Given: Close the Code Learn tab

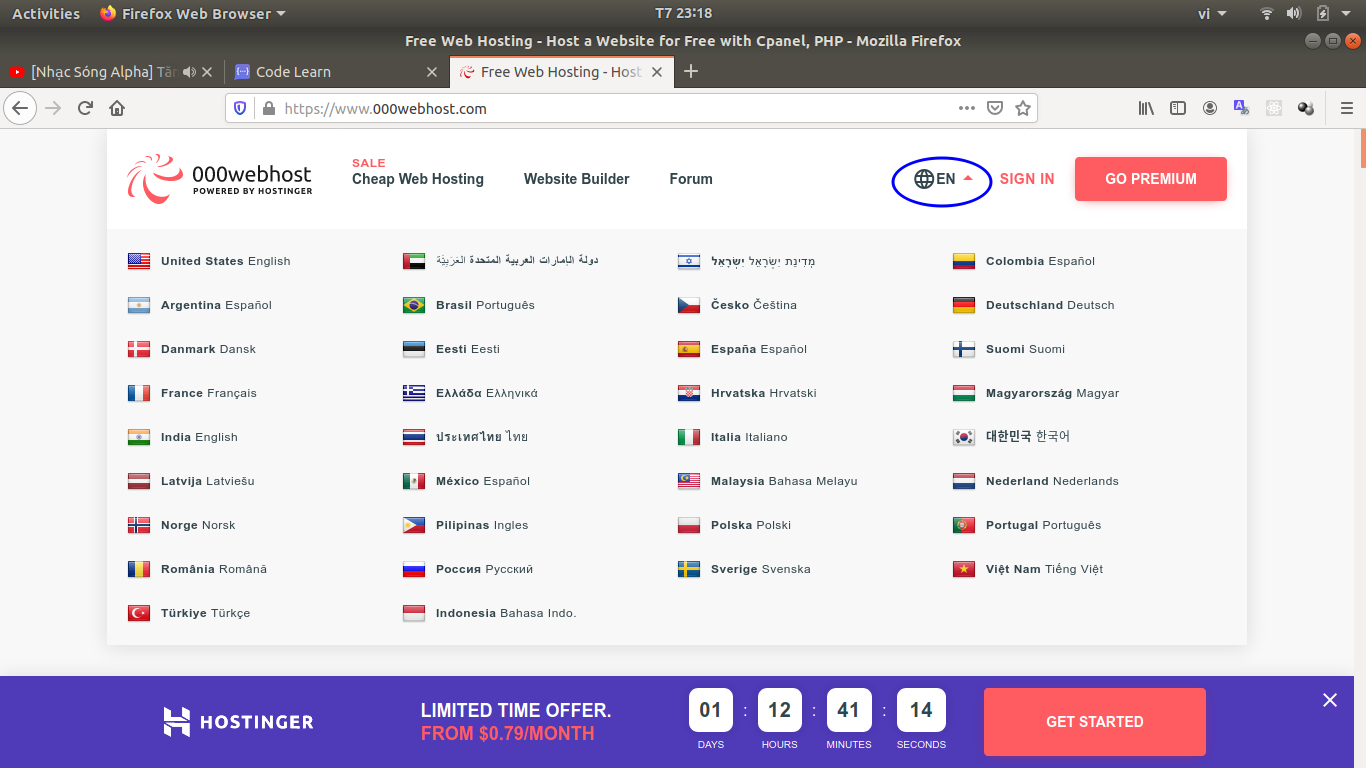Looking at the screenshot, I should coord(432,72).
